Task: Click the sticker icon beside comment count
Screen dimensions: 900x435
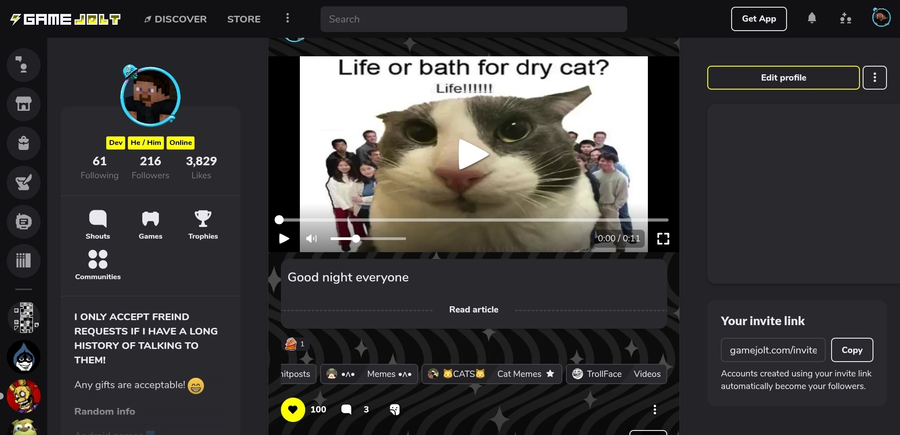Action: pyautogui.click(x=394, y=409)
